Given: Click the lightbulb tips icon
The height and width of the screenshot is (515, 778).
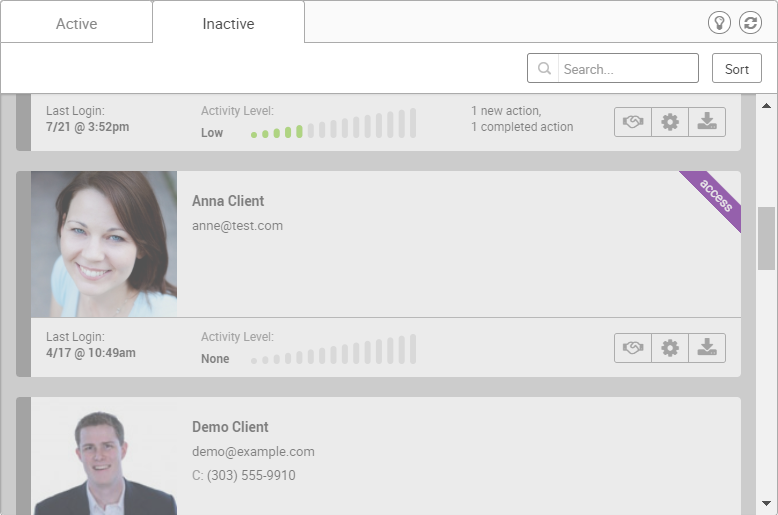Looking at the screenshot, I should pos(719,23).
